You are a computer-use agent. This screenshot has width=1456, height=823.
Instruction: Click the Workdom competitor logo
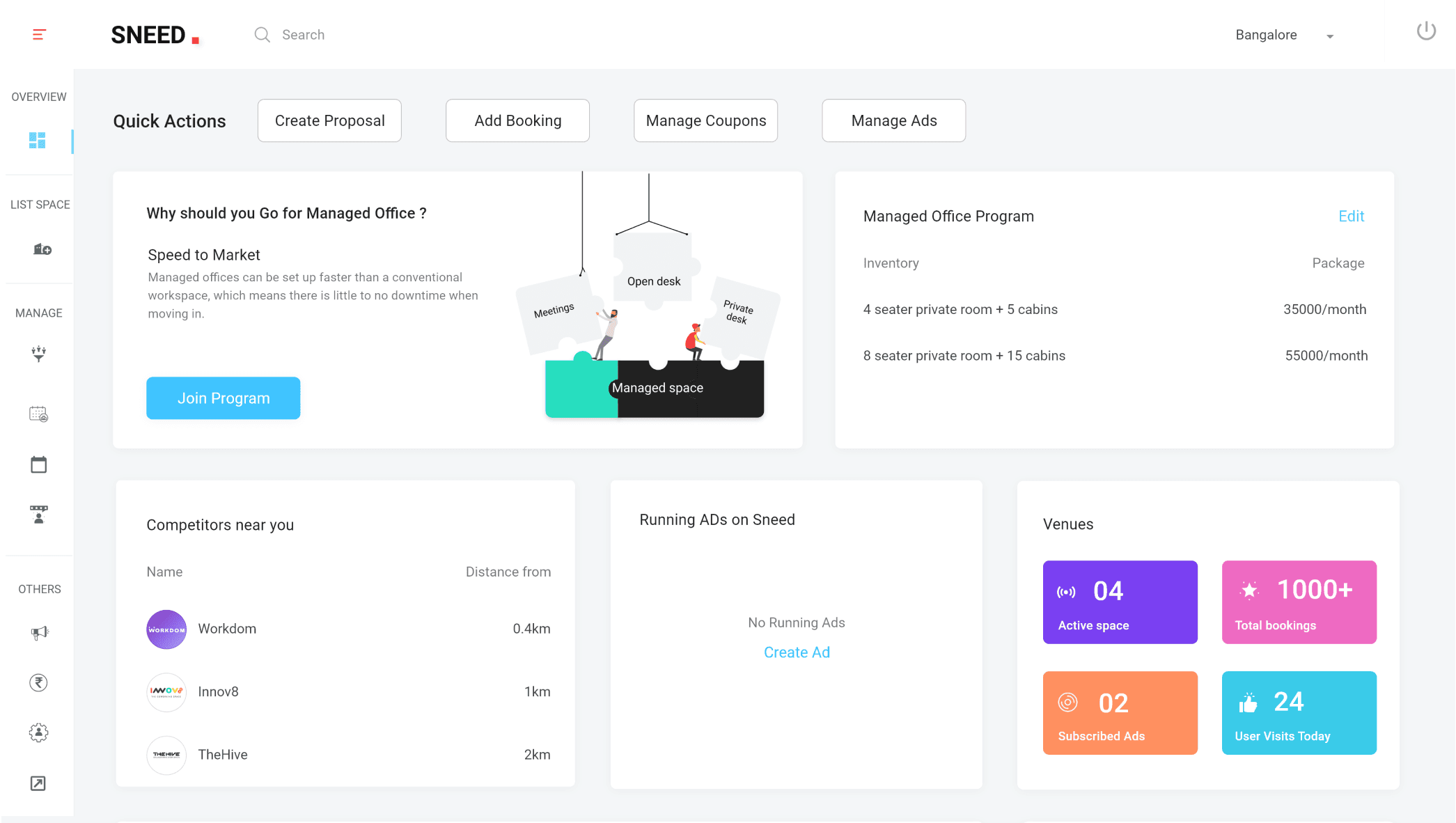tap(166, 629)
